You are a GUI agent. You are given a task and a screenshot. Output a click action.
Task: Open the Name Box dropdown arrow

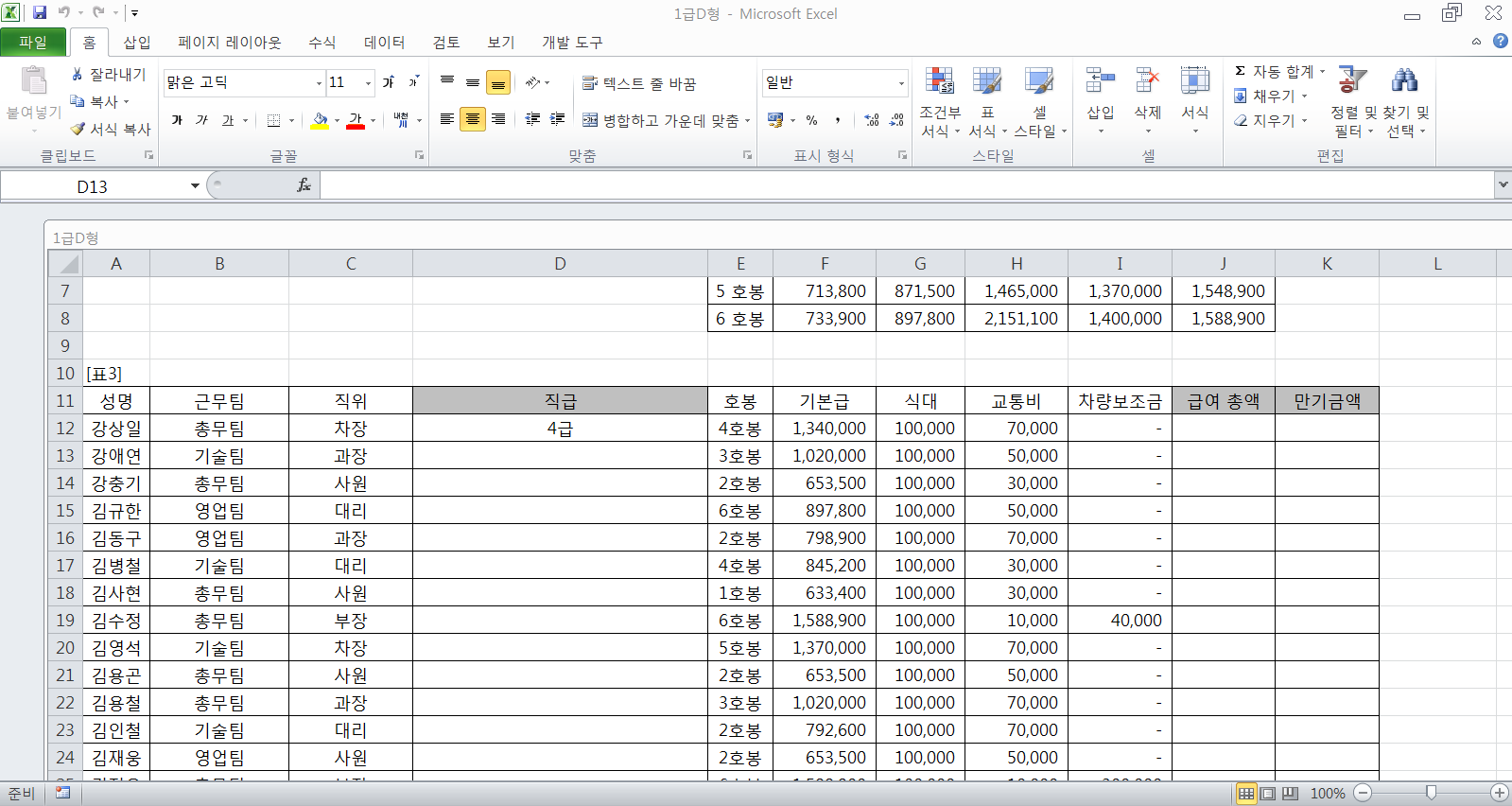point(195,185)
